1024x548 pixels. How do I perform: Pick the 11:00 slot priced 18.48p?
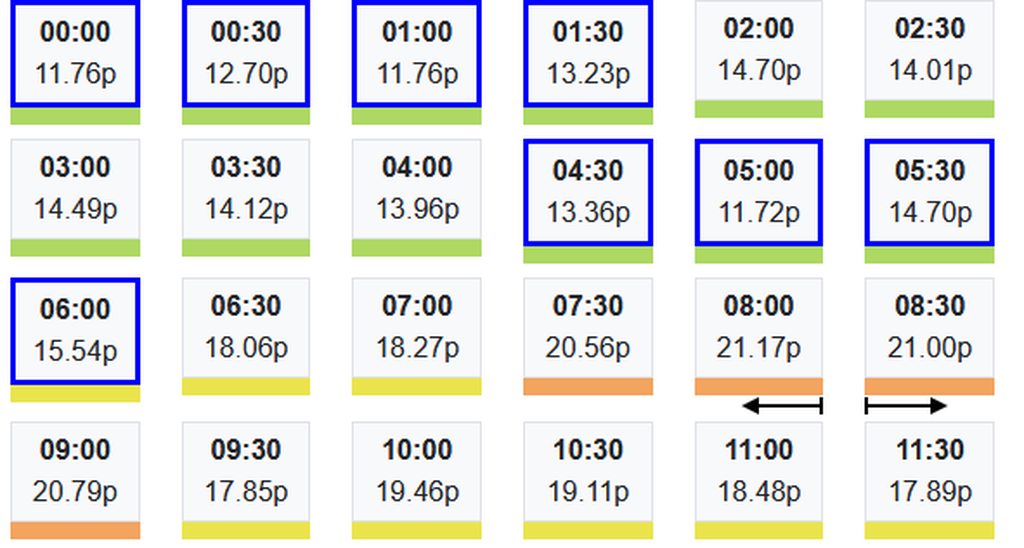click(x=759, y=472)
